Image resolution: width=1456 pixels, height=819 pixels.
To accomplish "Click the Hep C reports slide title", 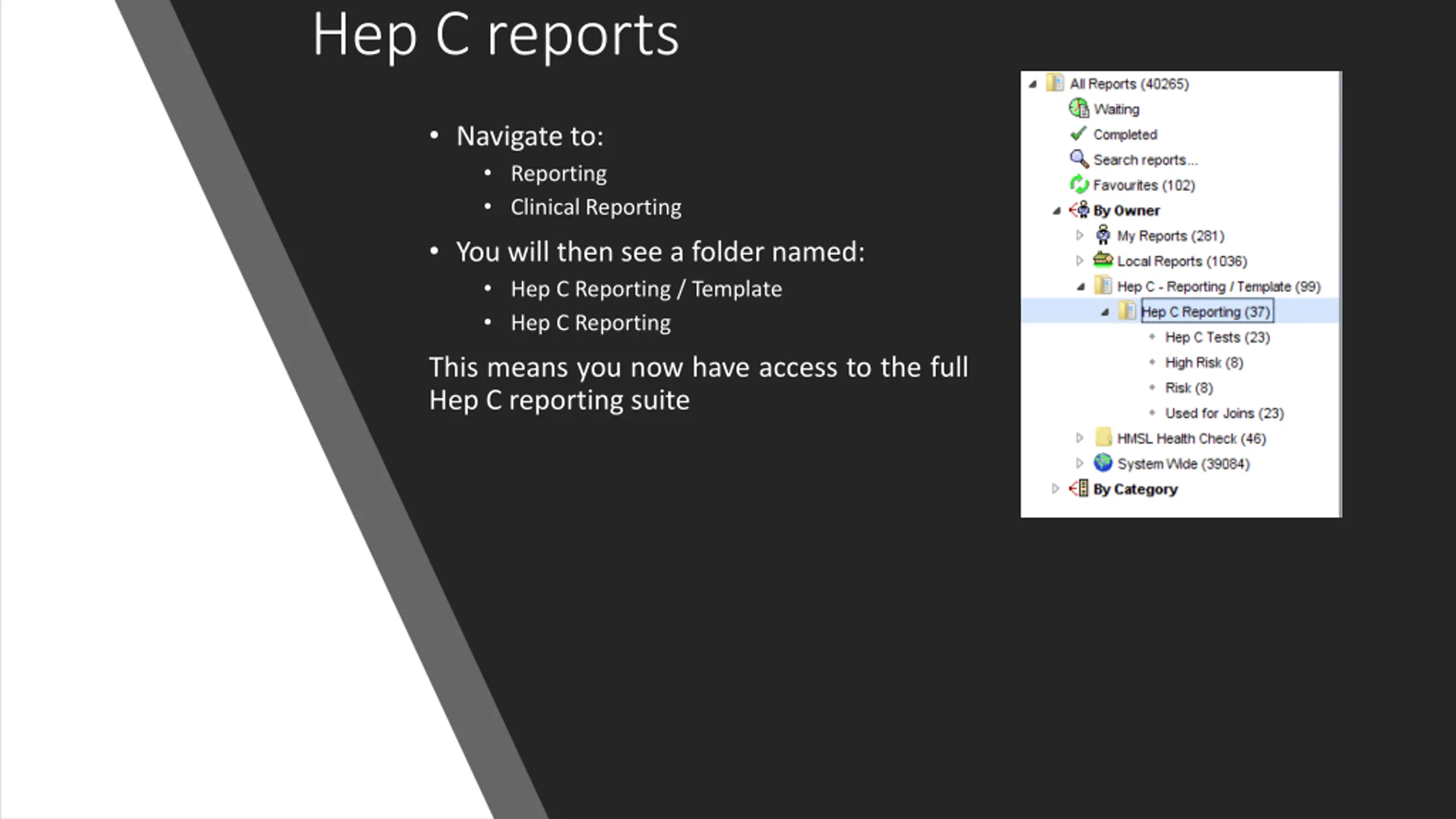I will click(x=495, y=35).
